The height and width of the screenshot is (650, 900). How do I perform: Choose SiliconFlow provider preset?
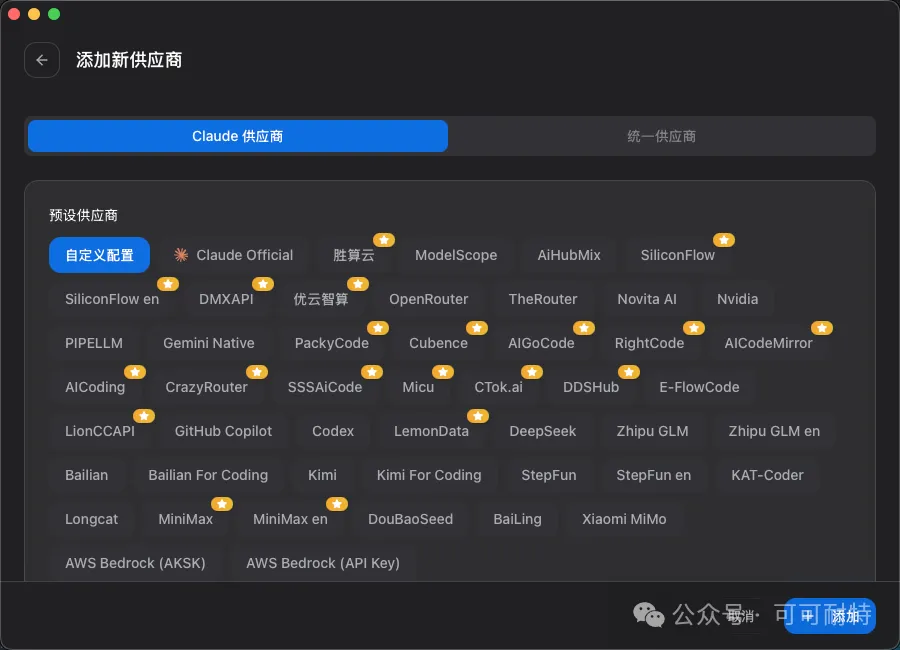click(x=677, y=255)
